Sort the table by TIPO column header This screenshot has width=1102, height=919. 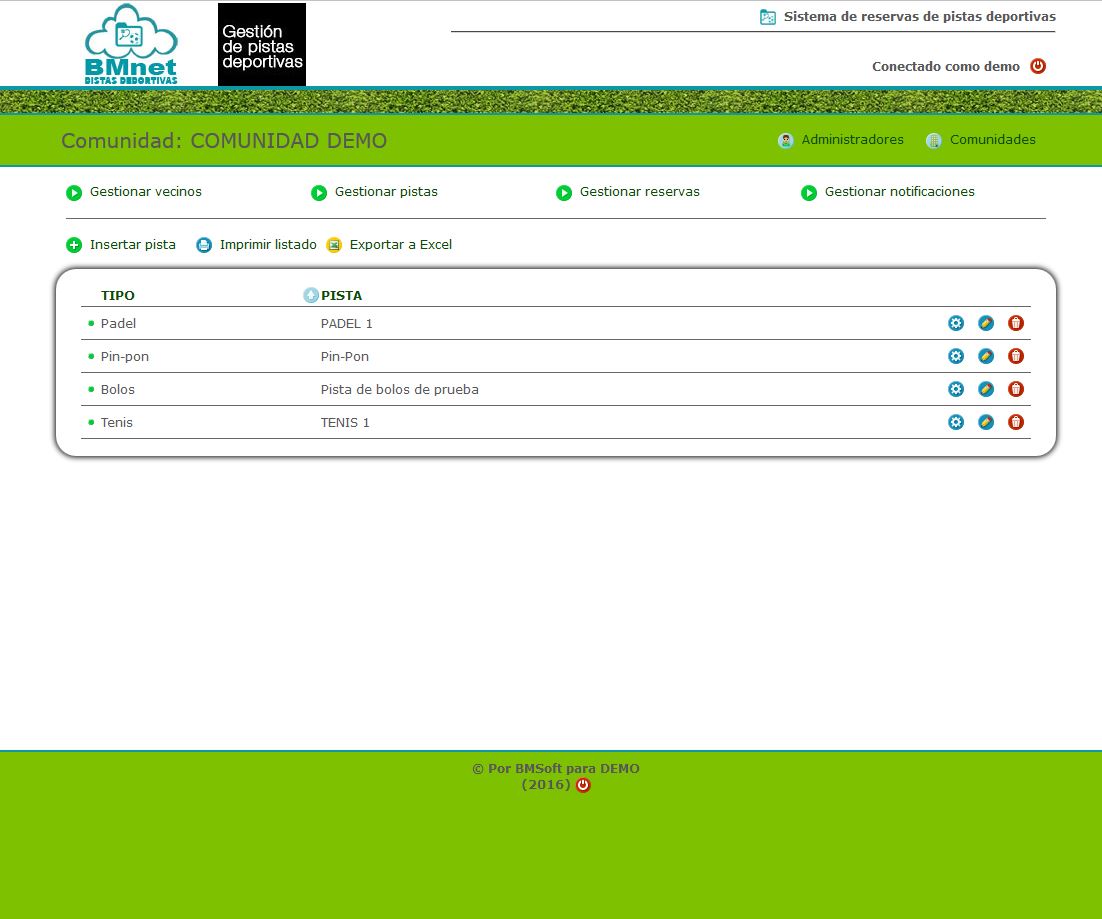[118, 295]
